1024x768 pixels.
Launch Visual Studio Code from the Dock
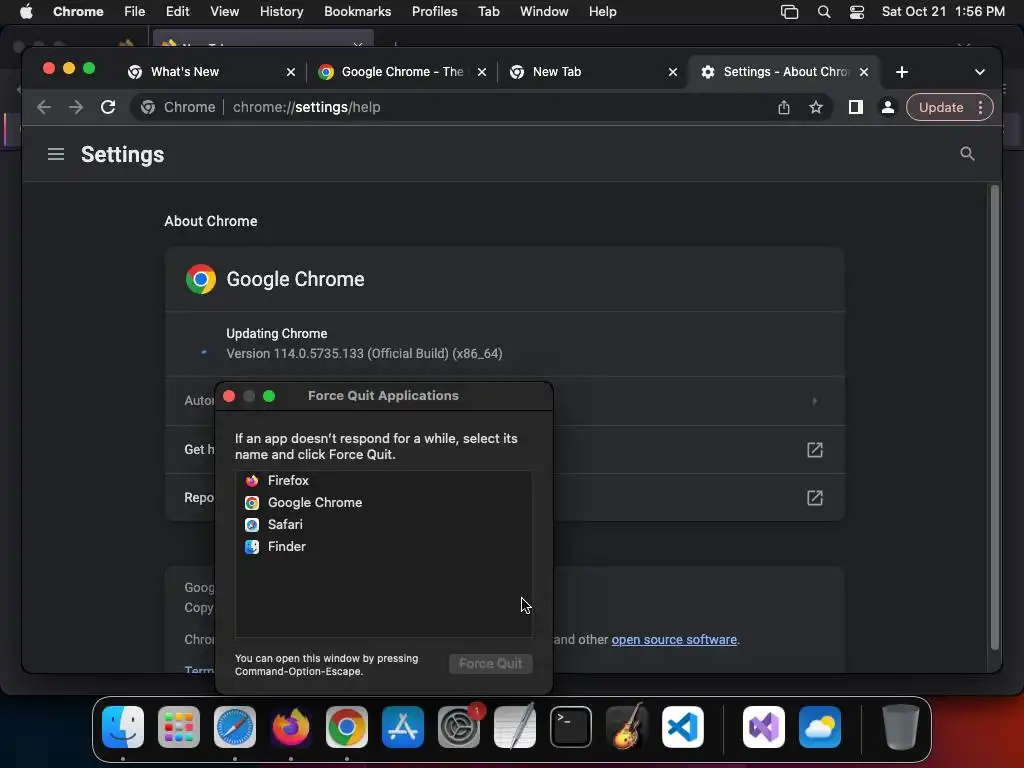point(683,727)
